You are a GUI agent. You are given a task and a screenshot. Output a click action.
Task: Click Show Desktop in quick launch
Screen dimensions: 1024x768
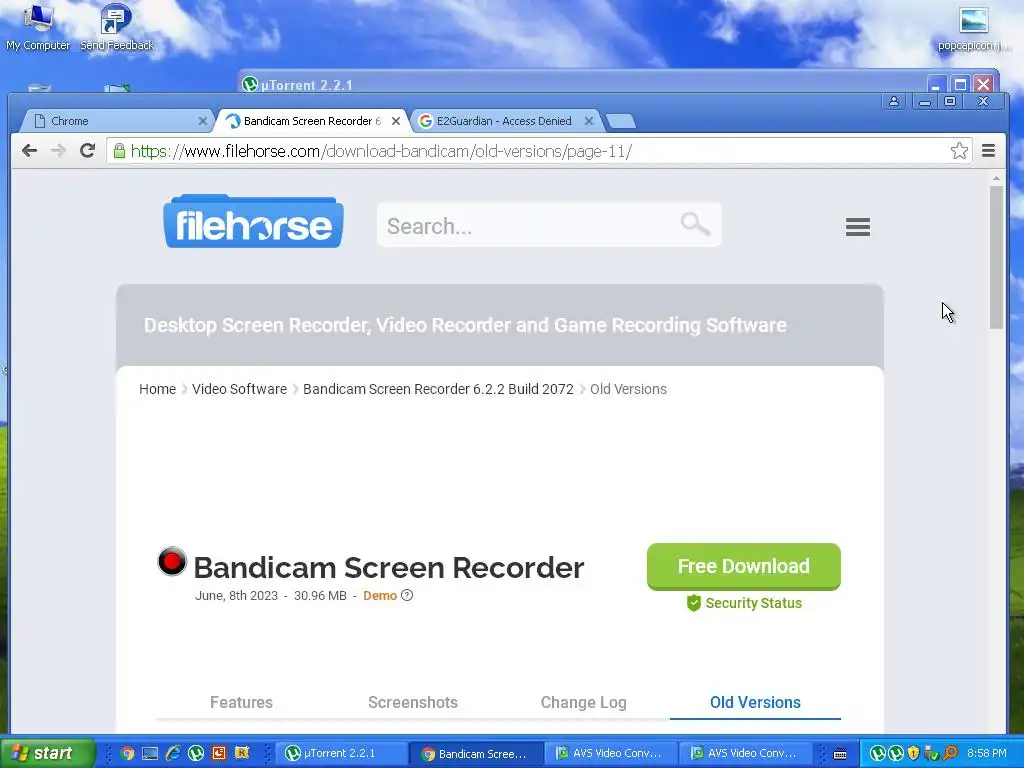[150, 753]
